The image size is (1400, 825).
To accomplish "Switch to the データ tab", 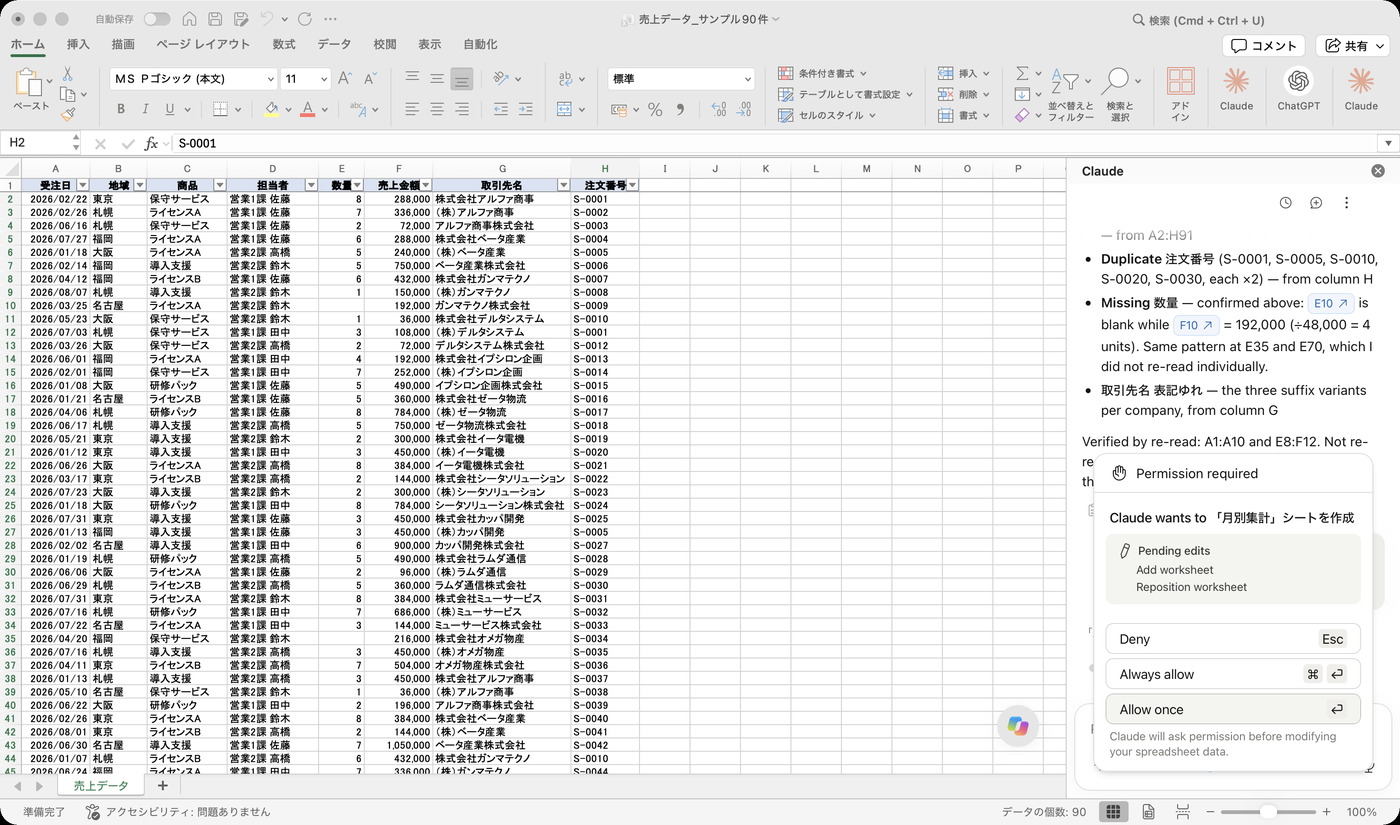I will tap(334, 45).
